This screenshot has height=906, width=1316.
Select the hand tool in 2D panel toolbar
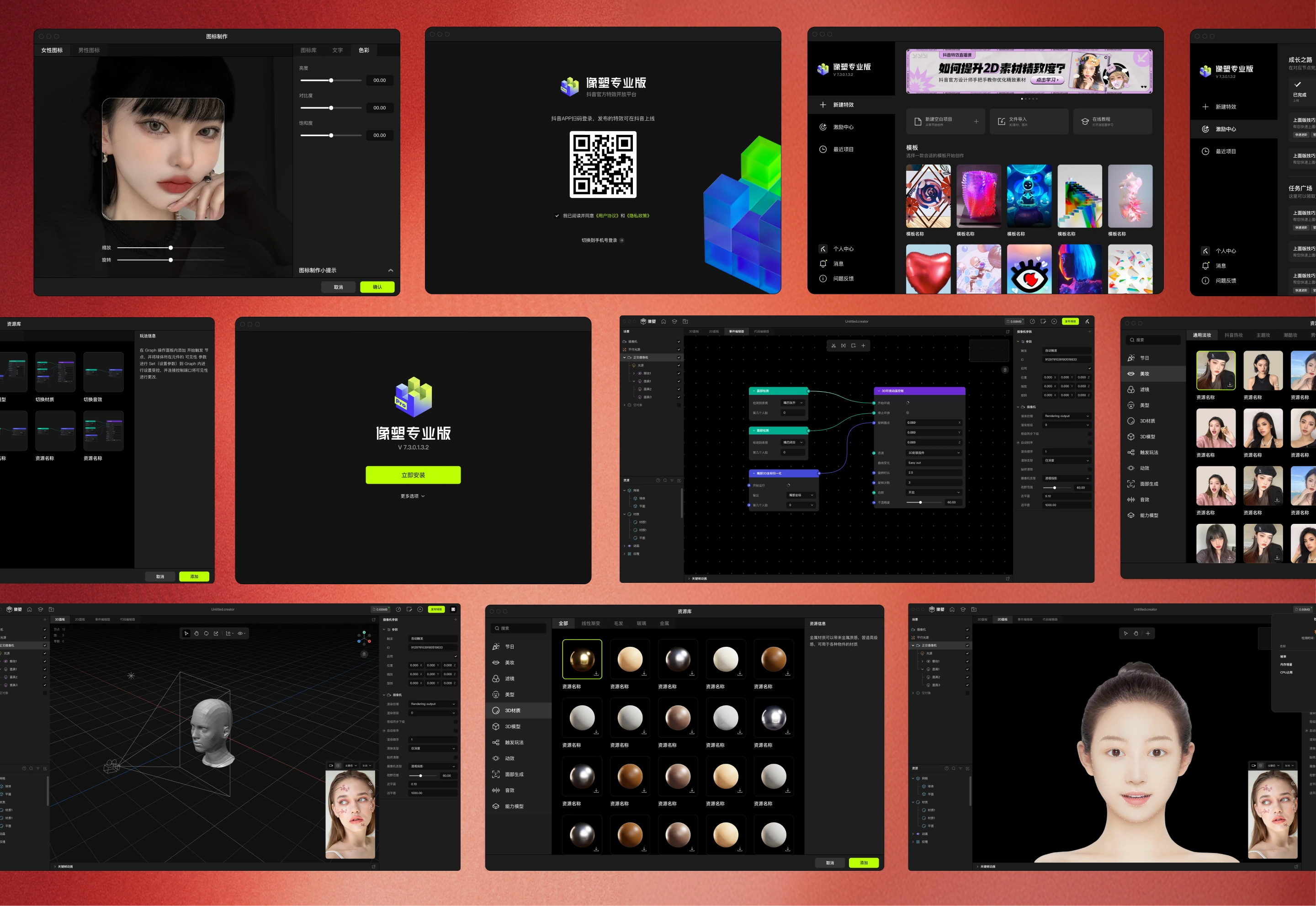[x=1136, y=633]
